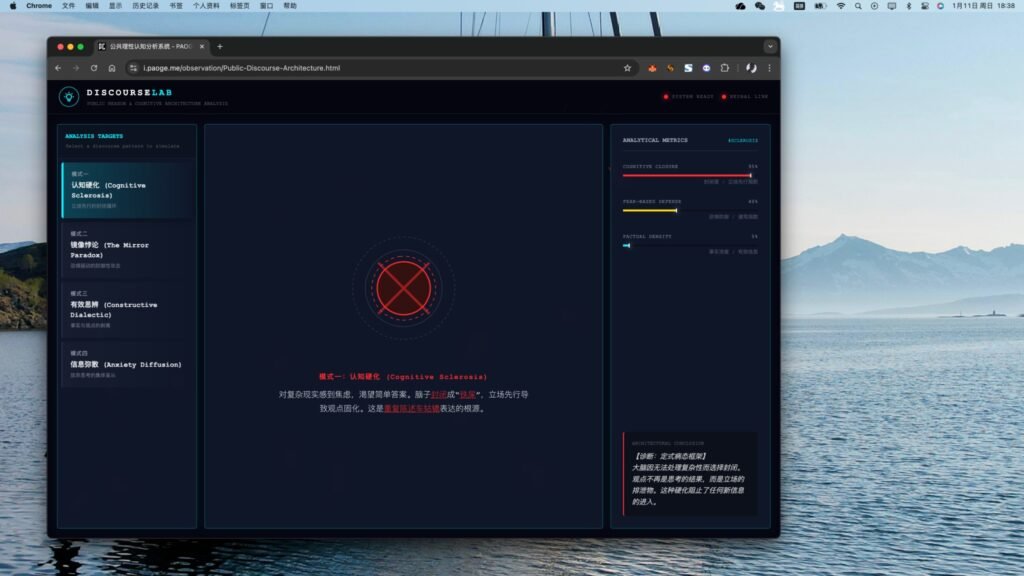Click the browser reload button

click(x=94, y=68)
